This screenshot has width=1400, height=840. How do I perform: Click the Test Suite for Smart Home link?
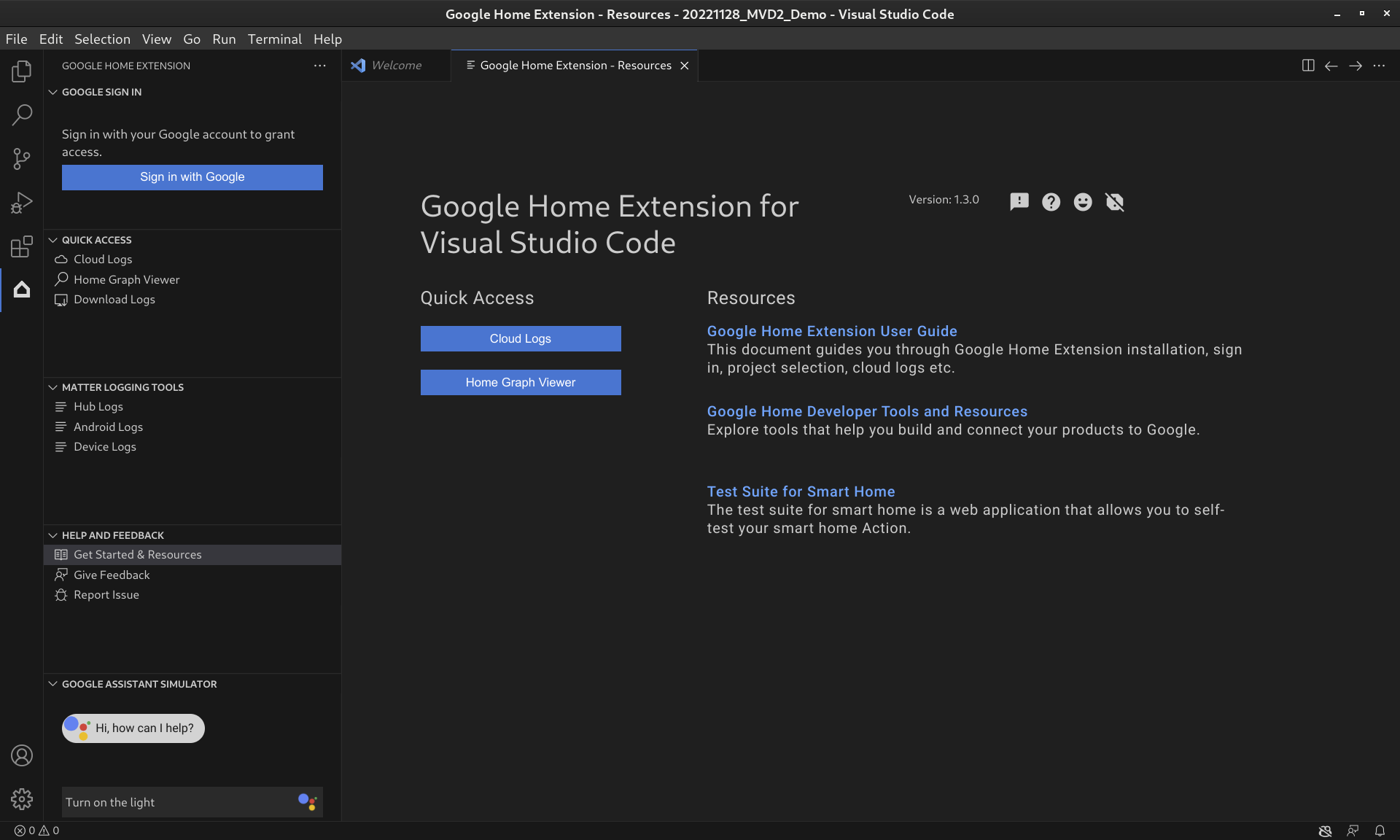801,492
